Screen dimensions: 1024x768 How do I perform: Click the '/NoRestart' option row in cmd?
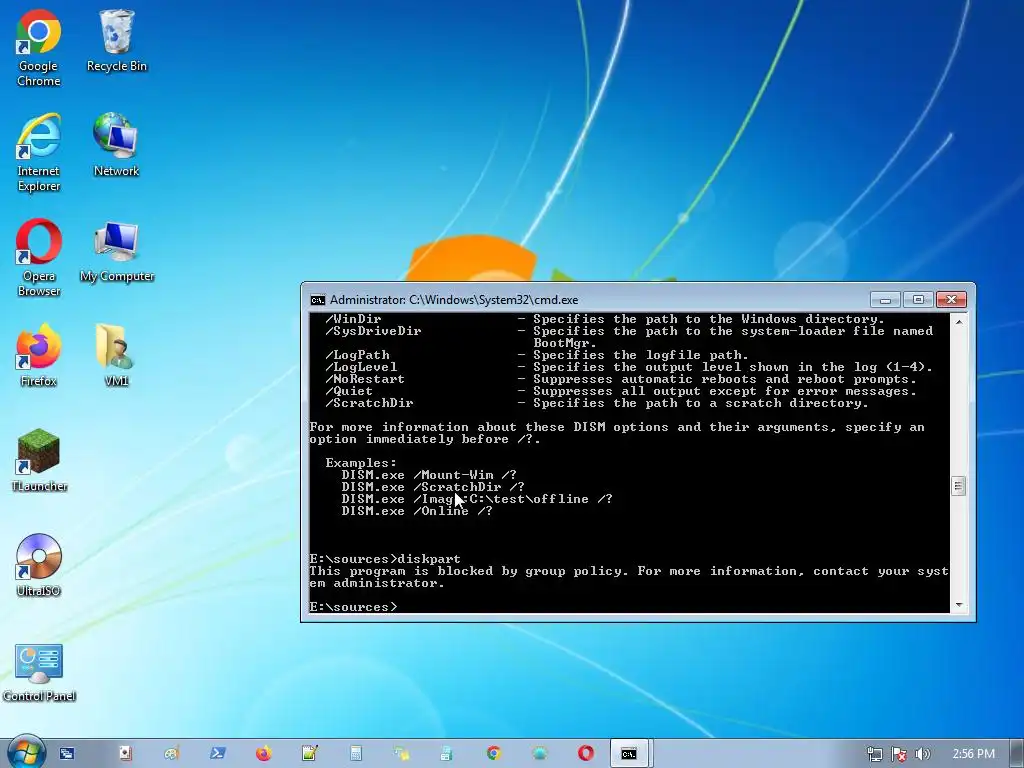click(x=621, y=379)
